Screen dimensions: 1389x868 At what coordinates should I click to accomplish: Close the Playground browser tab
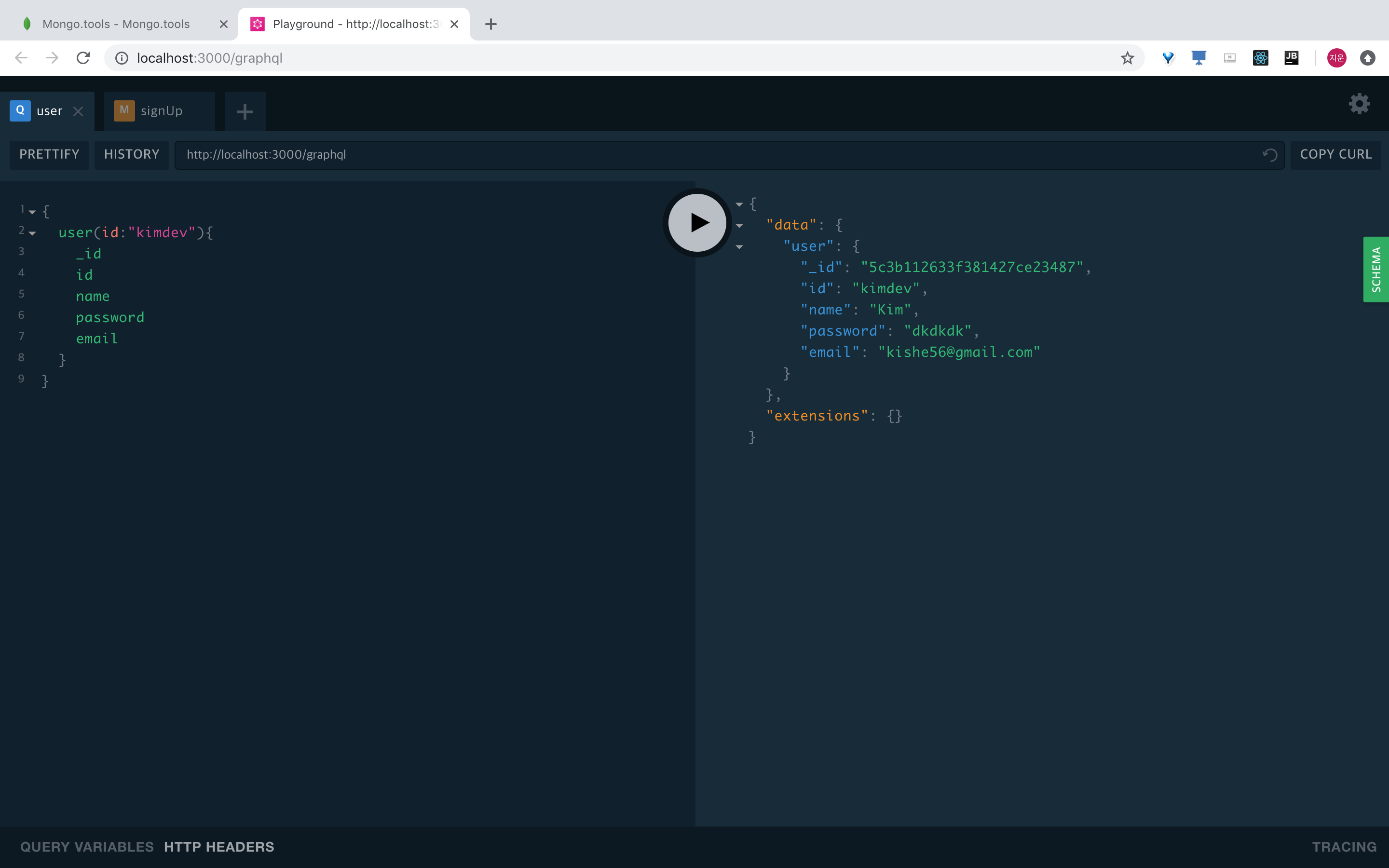(454, 24)
